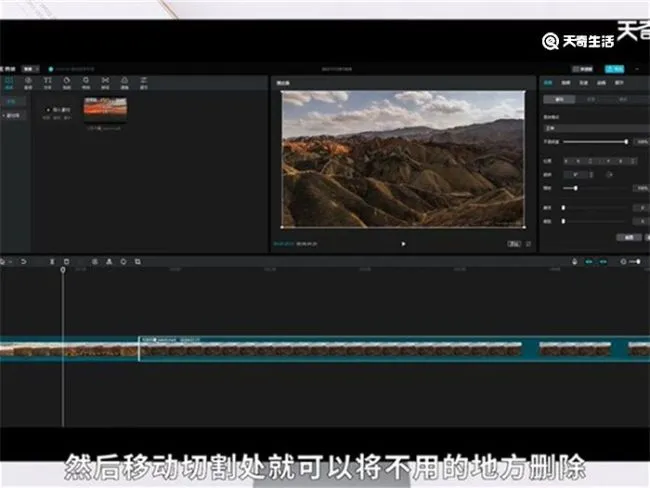
Task: Click the Scale slider handle
Action: click(x=576, y=188)
